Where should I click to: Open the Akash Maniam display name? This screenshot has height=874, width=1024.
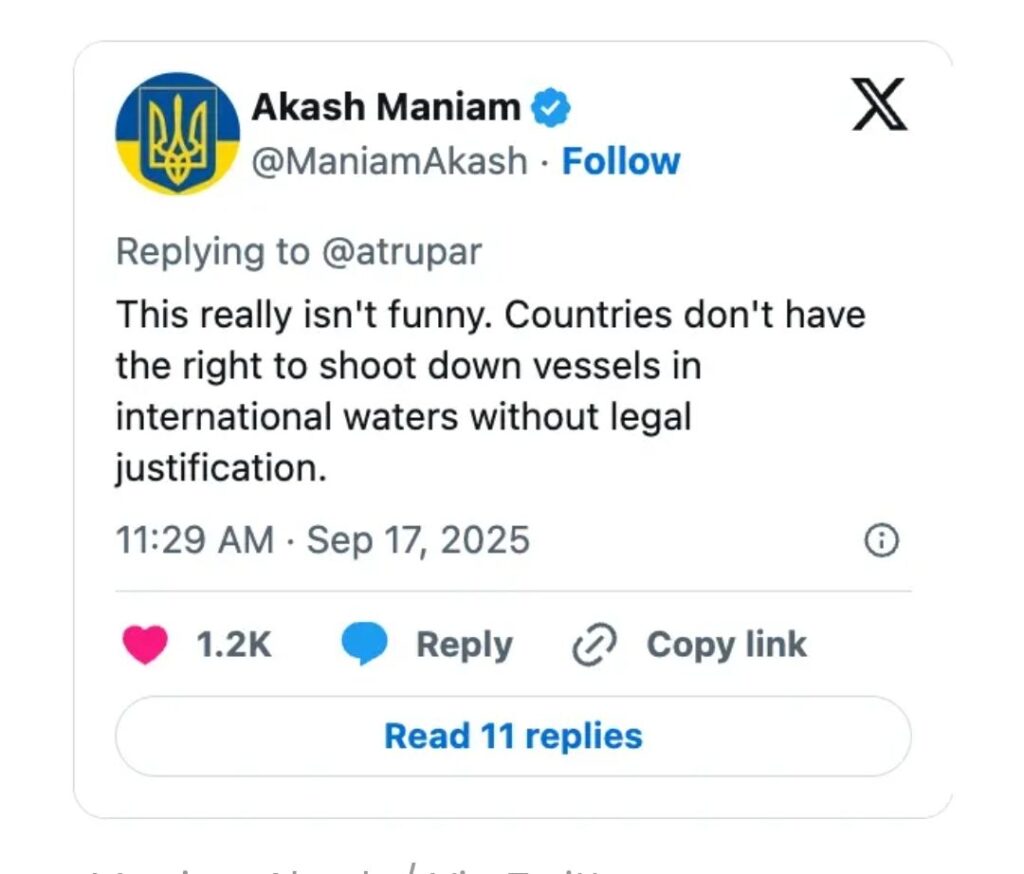(386, 107)
